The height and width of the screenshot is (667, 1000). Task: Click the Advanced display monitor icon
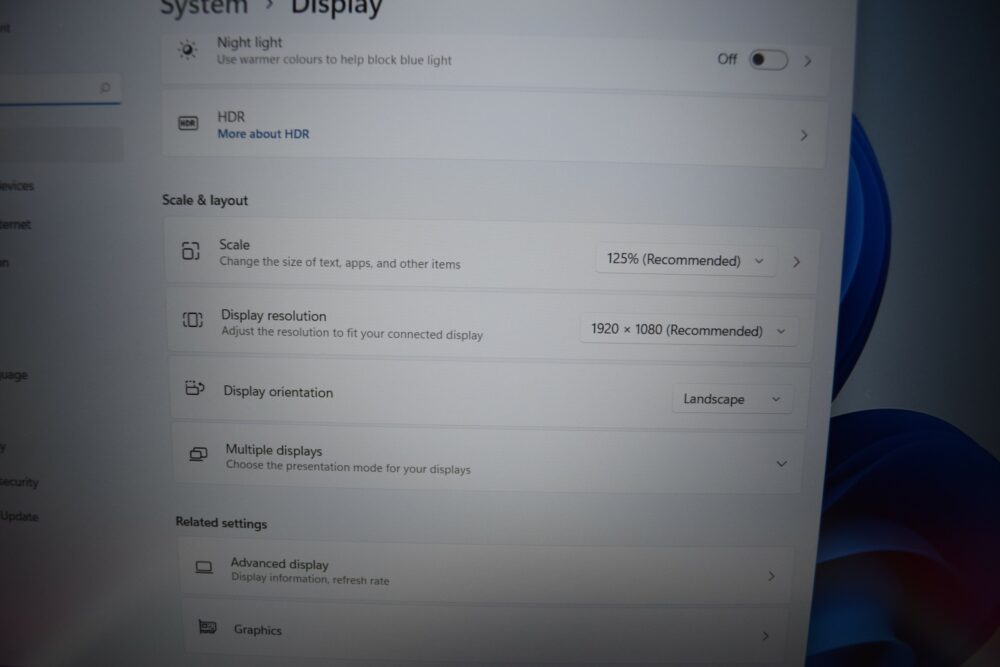tap(203, 567)
